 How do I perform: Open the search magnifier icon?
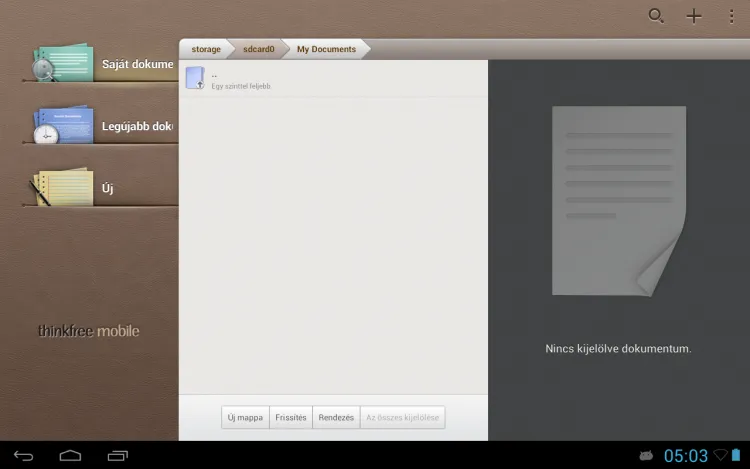(656, 16)
